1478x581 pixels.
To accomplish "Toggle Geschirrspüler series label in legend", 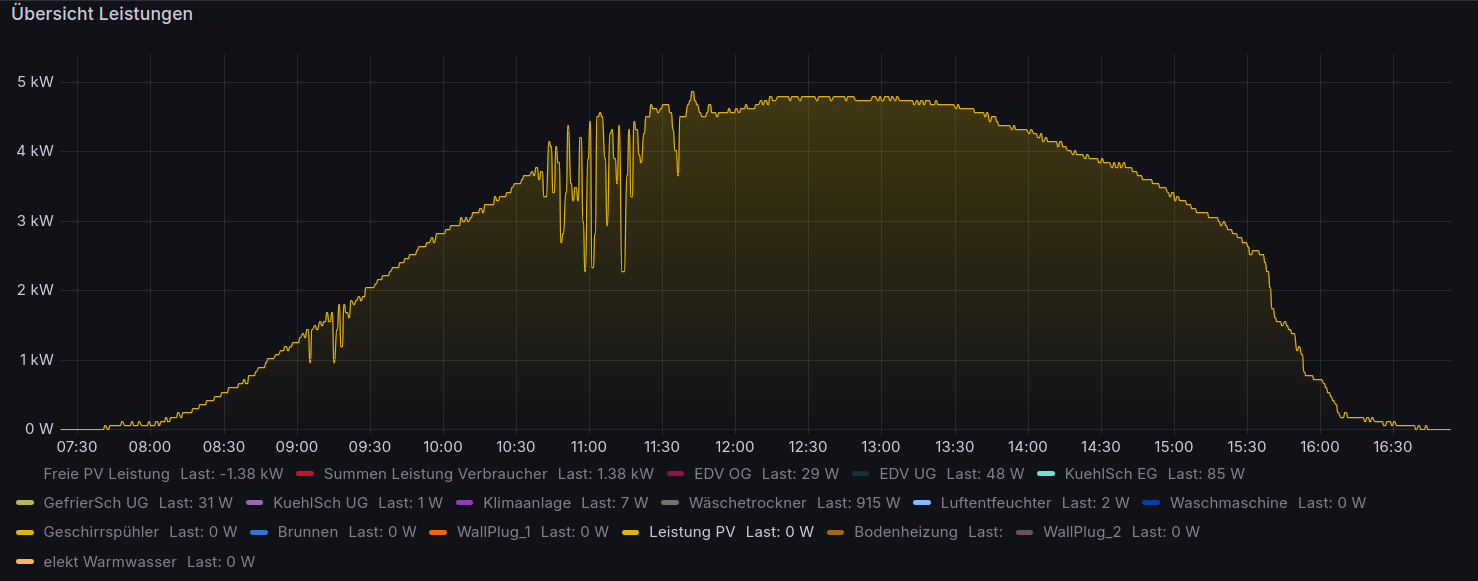I will tap(101, 532).
